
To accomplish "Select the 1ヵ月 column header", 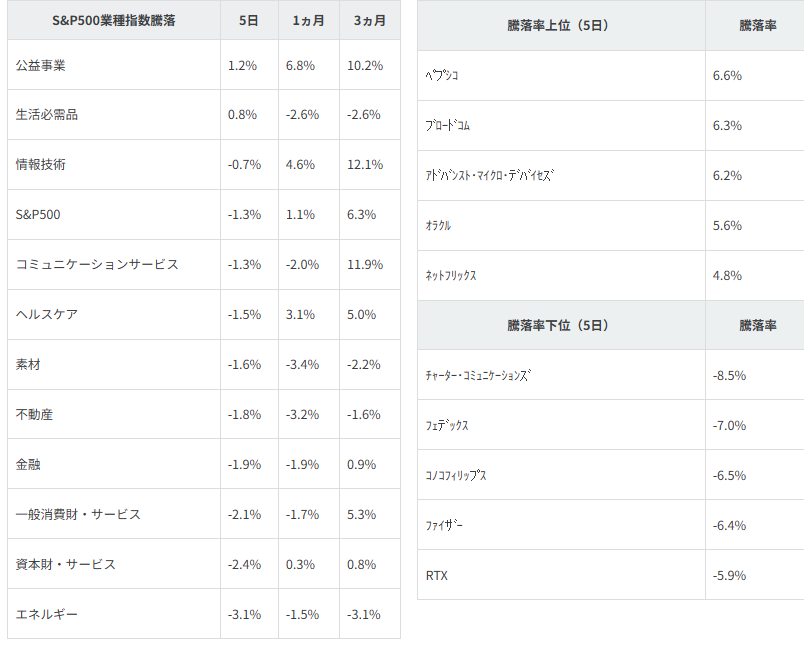I will pos(309,21).
